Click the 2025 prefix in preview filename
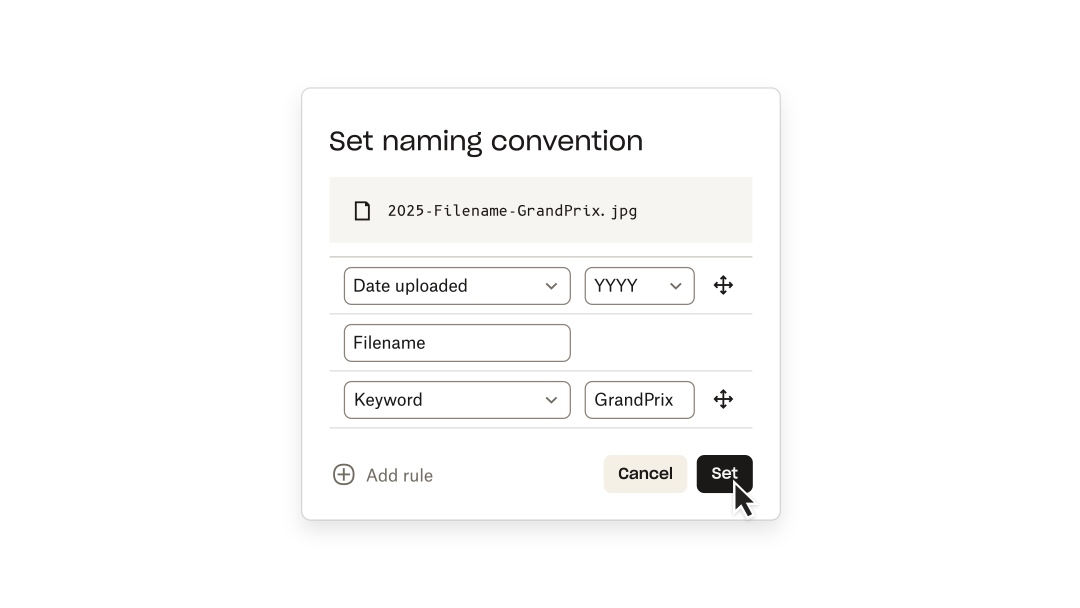 (406, 211)
